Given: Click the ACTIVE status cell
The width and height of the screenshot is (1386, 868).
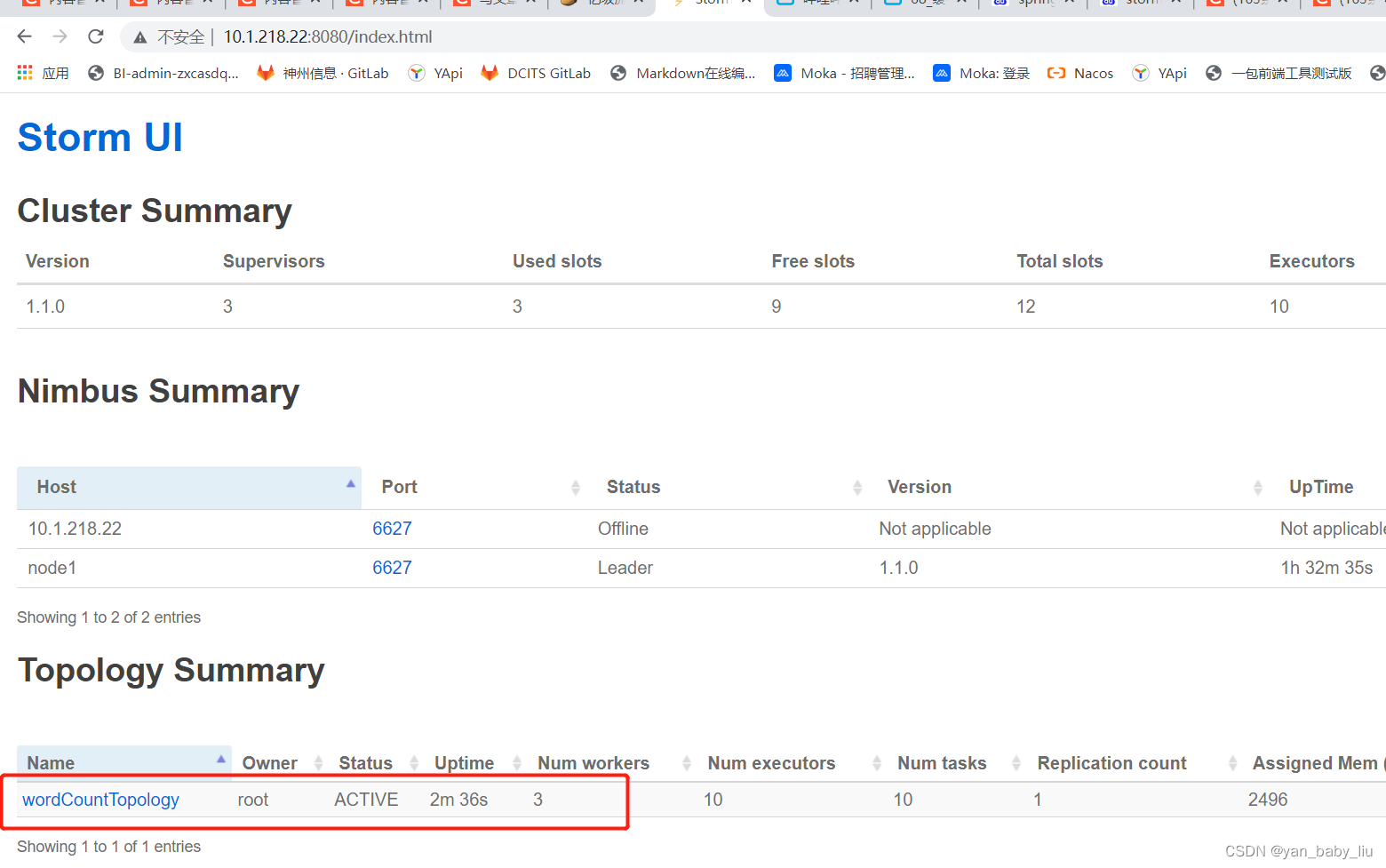Looking at the screenshot, I should pyautogui.click(x=366, y=800).
